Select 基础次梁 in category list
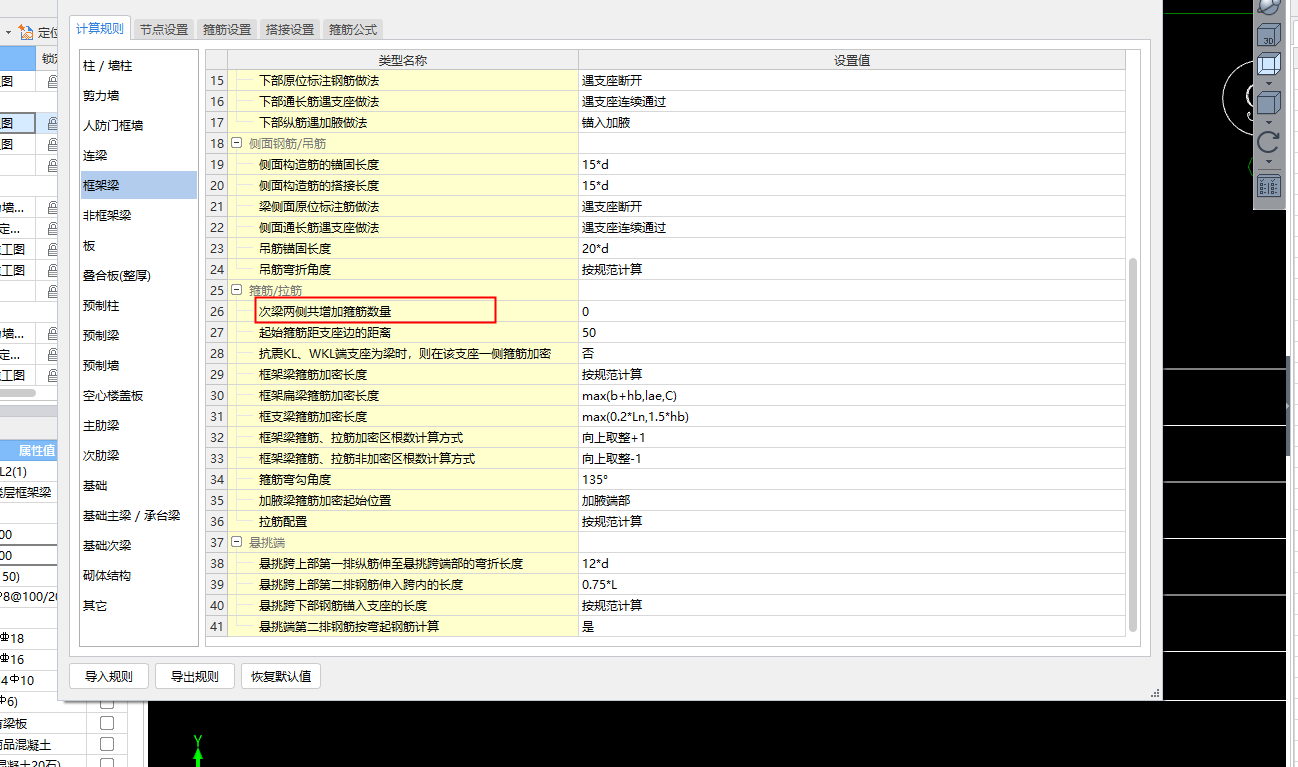 pyautogui.click(x=138, y=545)
